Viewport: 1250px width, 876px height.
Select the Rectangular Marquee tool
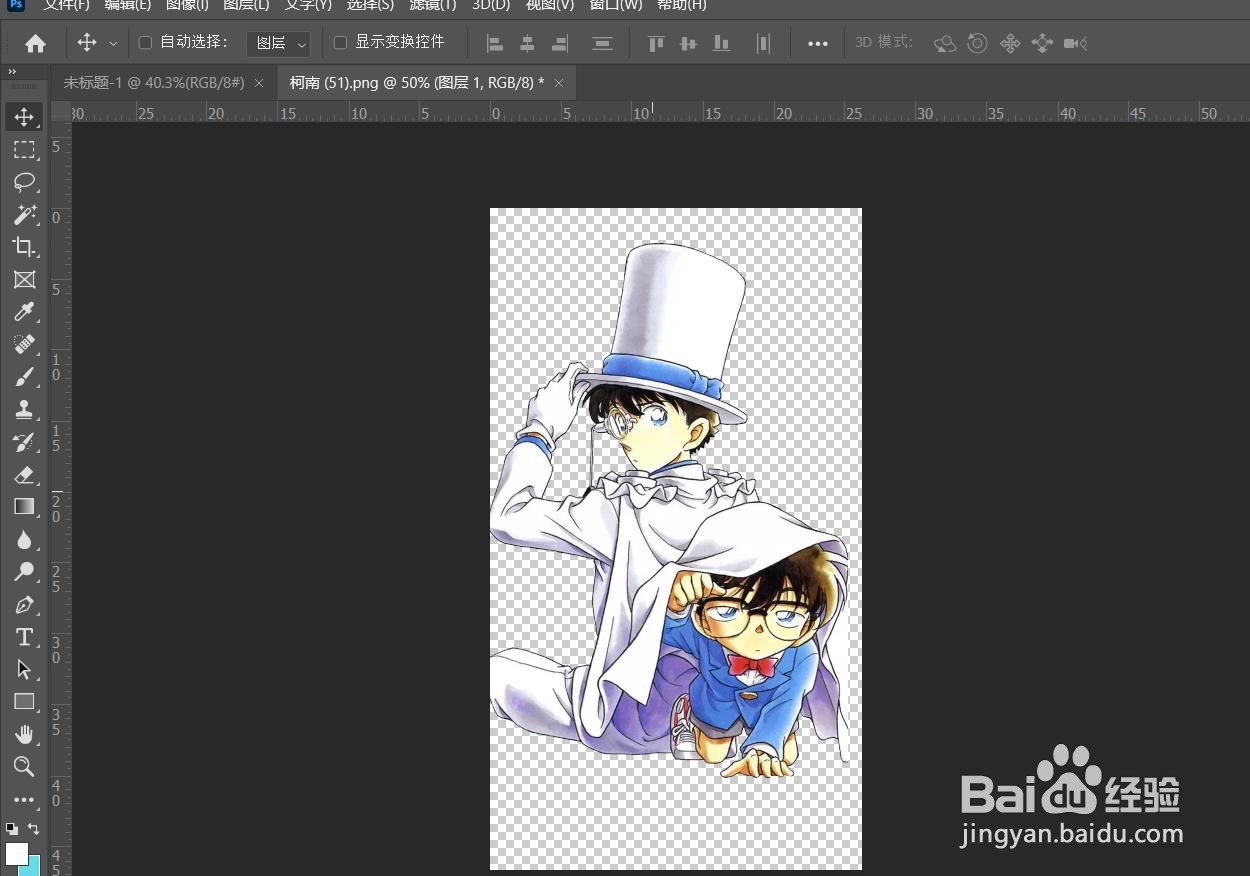[x=25, y=150]
